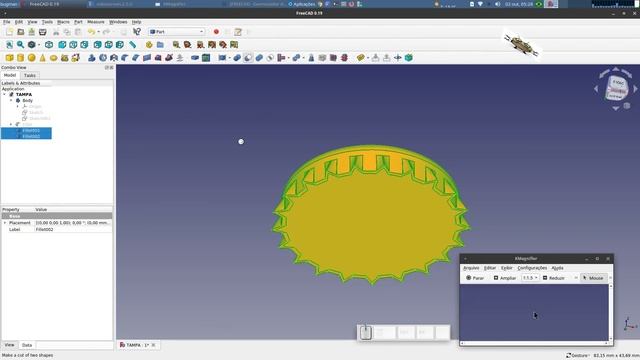640x360 pixels.
Task: Click Reduzir button in KMagnifier
Action: [553, 278]
